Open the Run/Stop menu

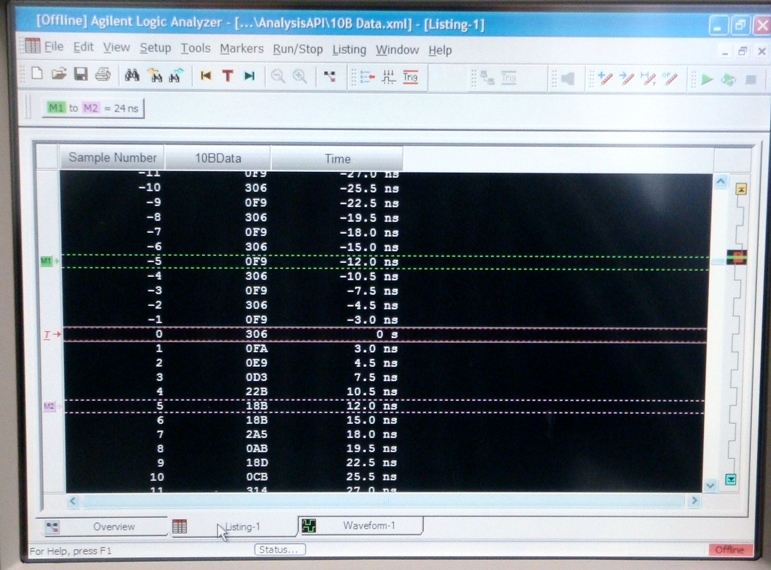297,49
